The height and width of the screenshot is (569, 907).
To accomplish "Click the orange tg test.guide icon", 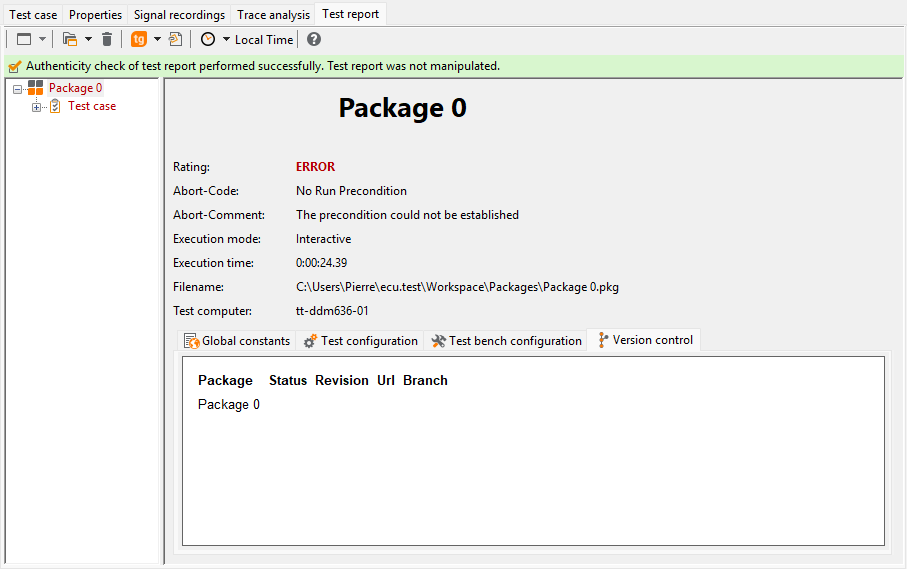I will [x=139, y=39].
